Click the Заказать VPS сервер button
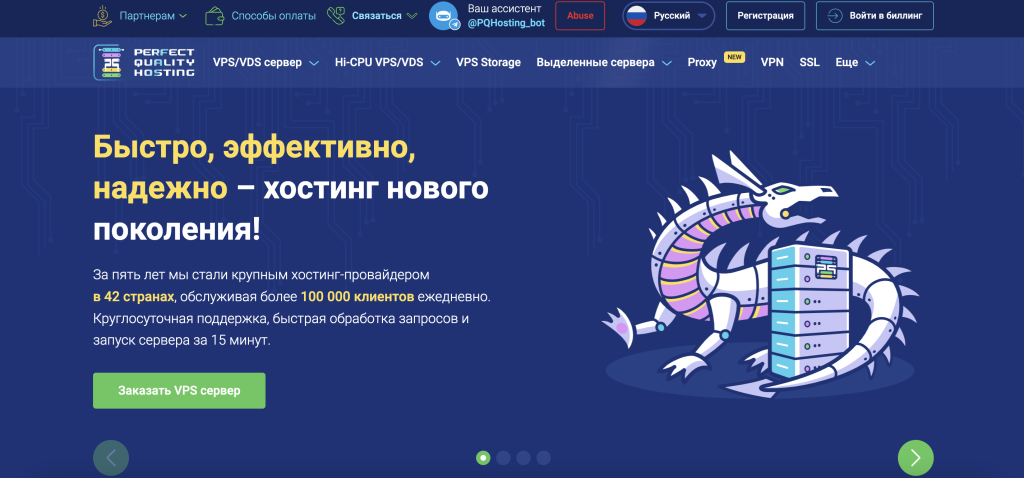The image size is (1024, 478). (x=179, y=390)
